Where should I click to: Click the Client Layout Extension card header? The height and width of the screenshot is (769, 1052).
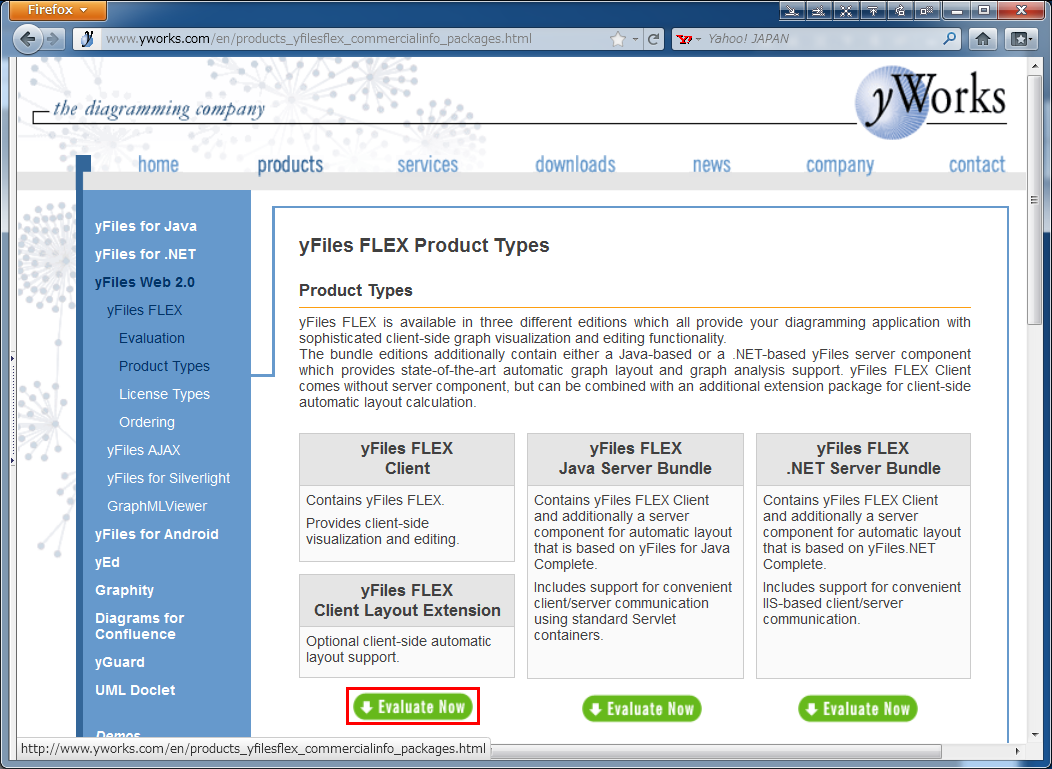[407, 601]
